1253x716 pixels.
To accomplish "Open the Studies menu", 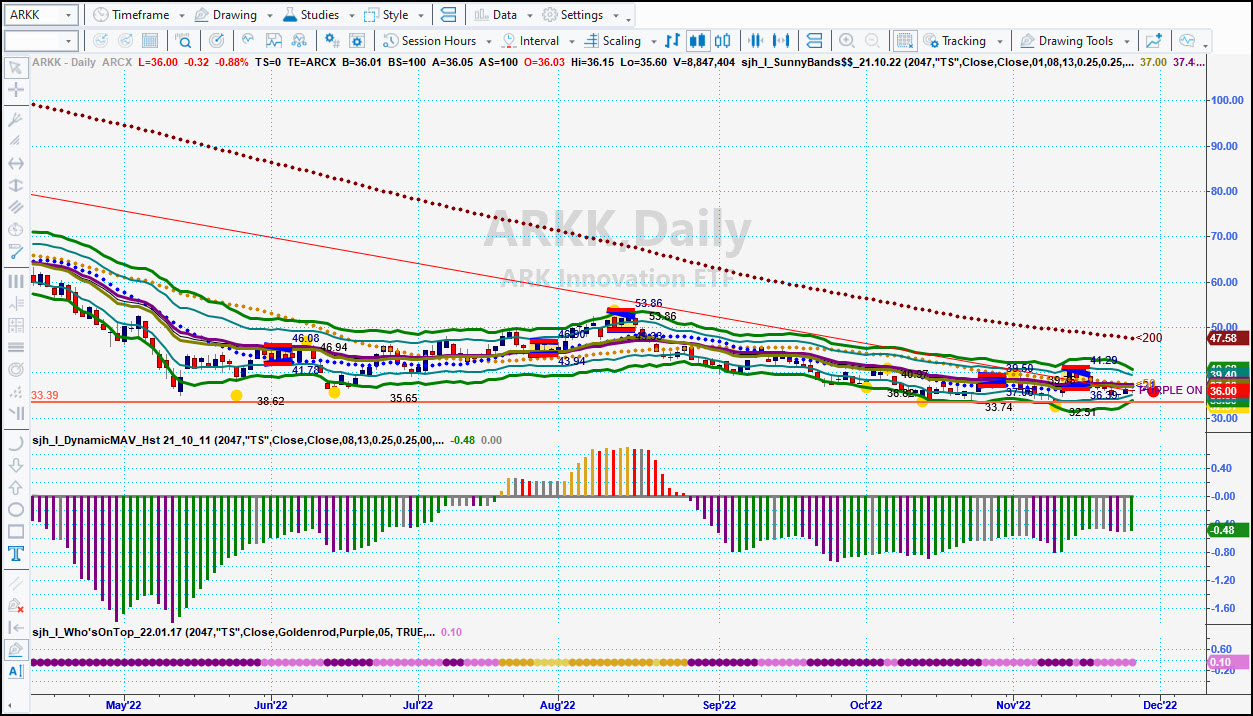I will (x=313, y=15).
